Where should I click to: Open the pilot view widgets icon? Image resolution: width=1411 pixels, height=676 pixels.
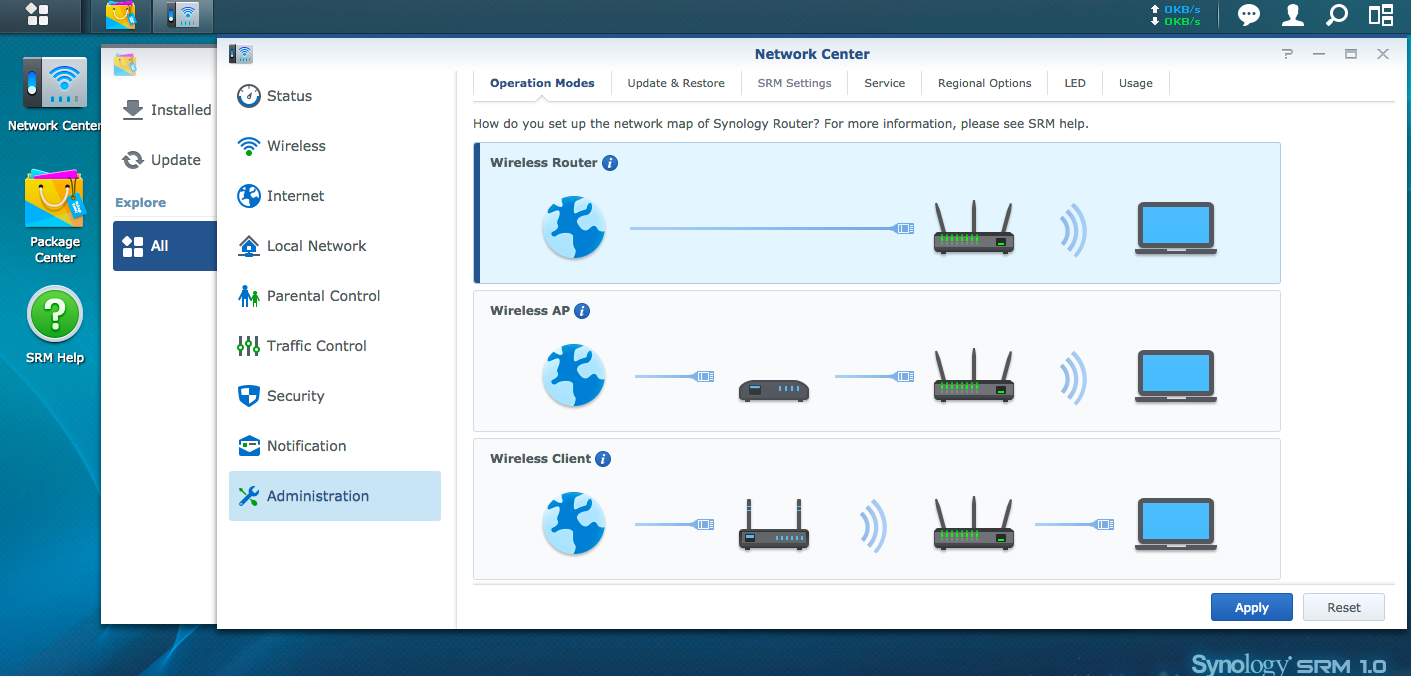point(1381,15)
